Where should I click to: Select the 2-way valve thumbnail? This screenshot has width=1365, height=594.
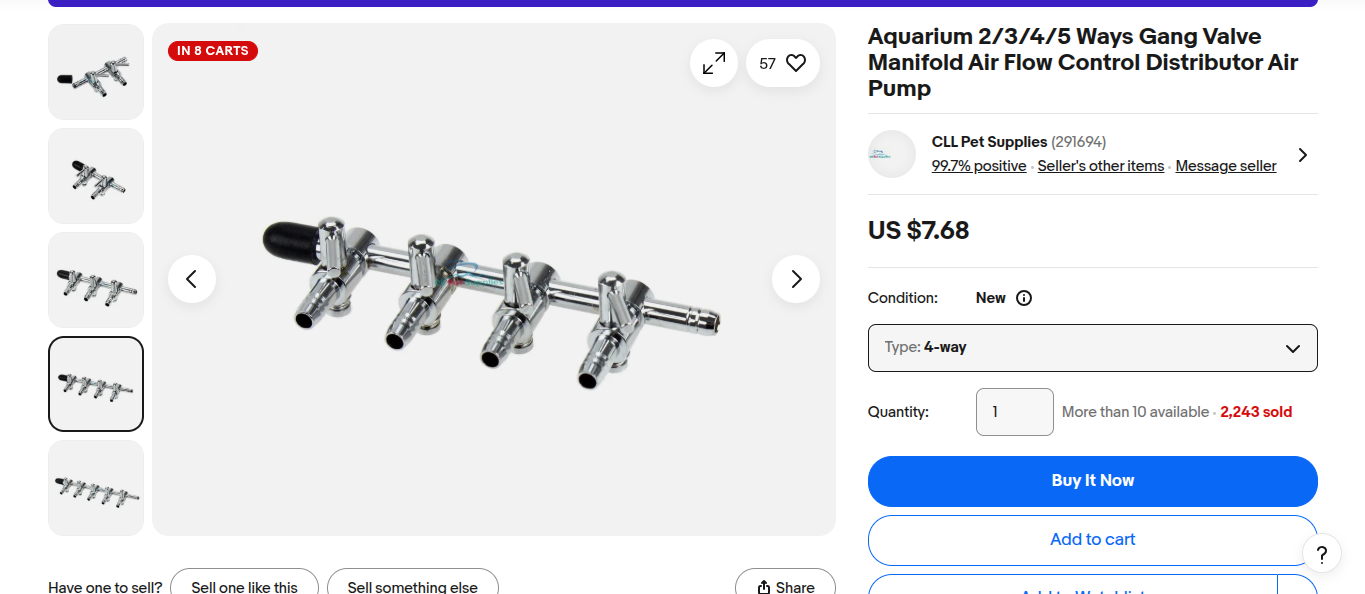96,176
